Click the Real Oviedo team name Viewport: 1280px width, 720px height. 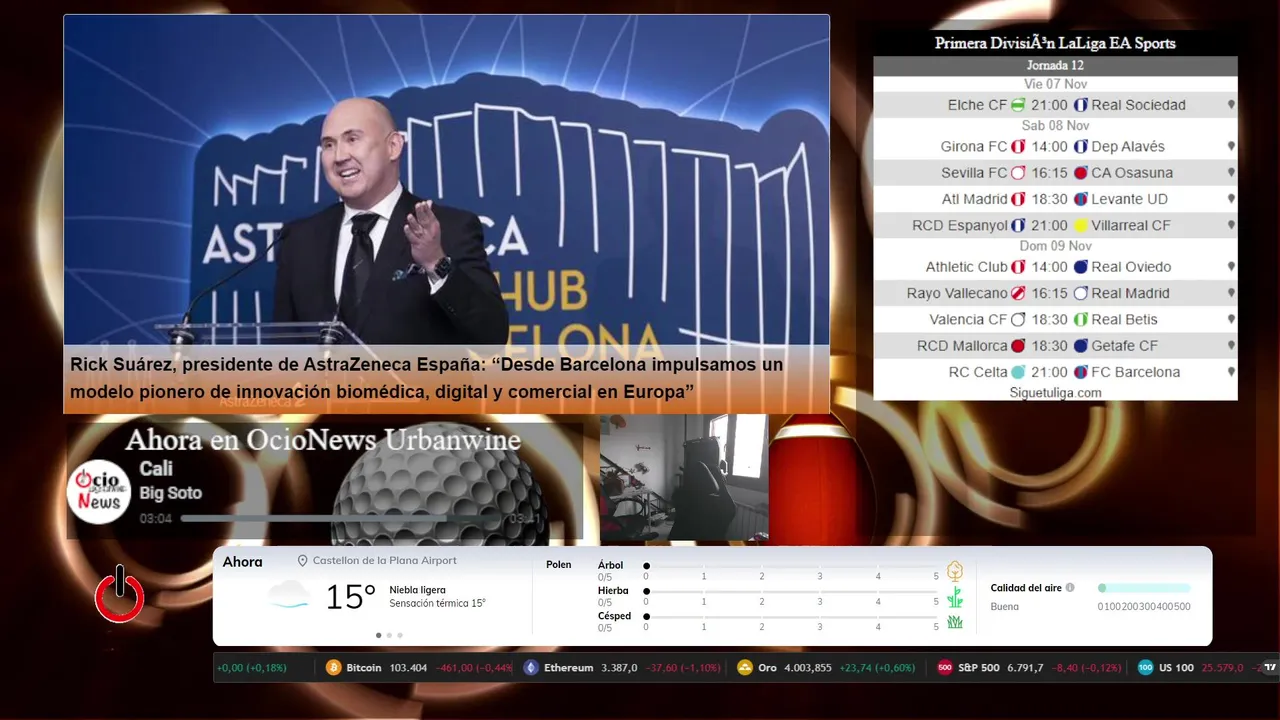tap(1131, 267)
